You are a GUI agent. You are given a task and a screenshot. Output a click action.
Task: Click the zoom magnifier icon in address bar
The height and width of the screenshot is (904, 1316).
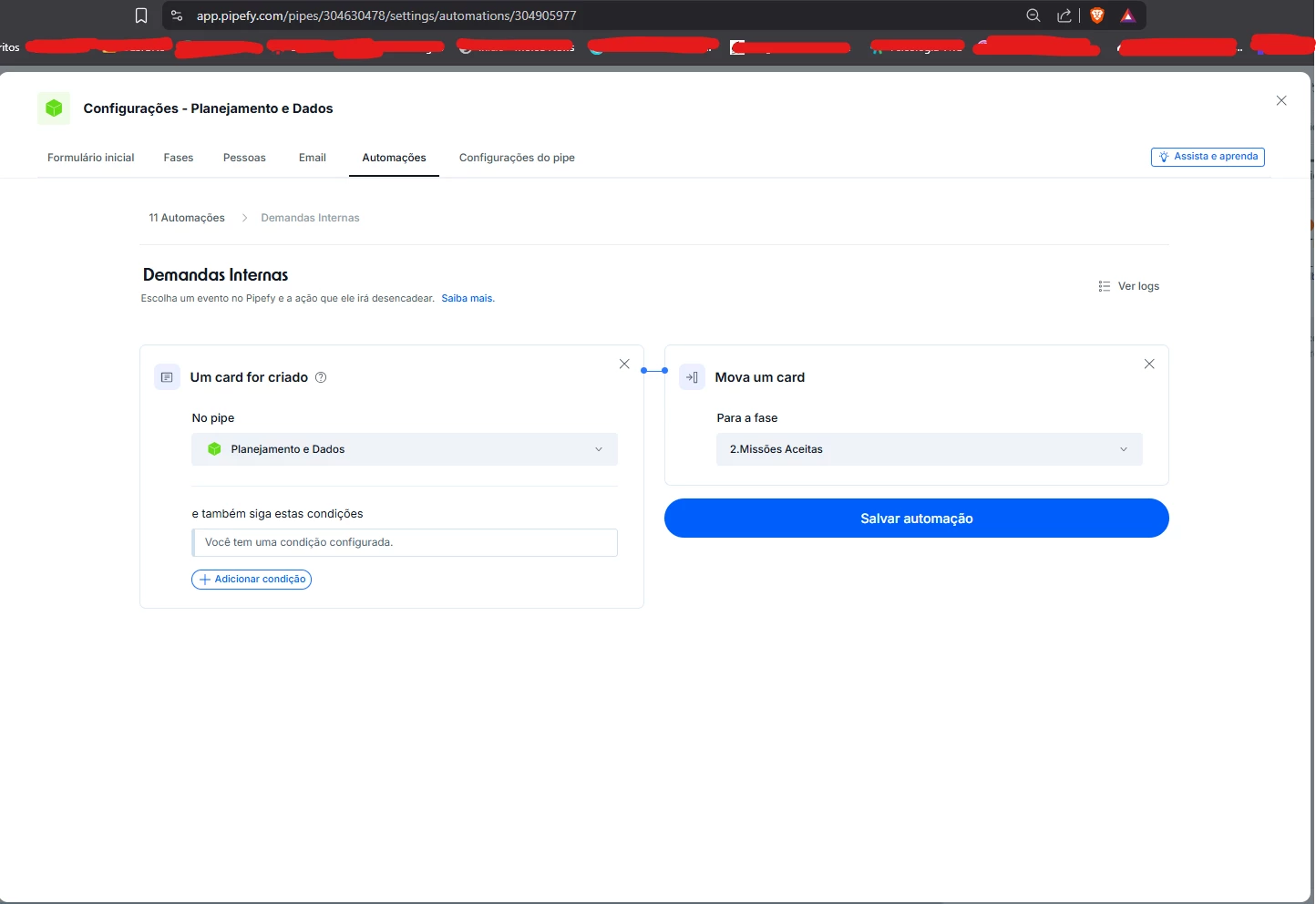click(1033, 15)
